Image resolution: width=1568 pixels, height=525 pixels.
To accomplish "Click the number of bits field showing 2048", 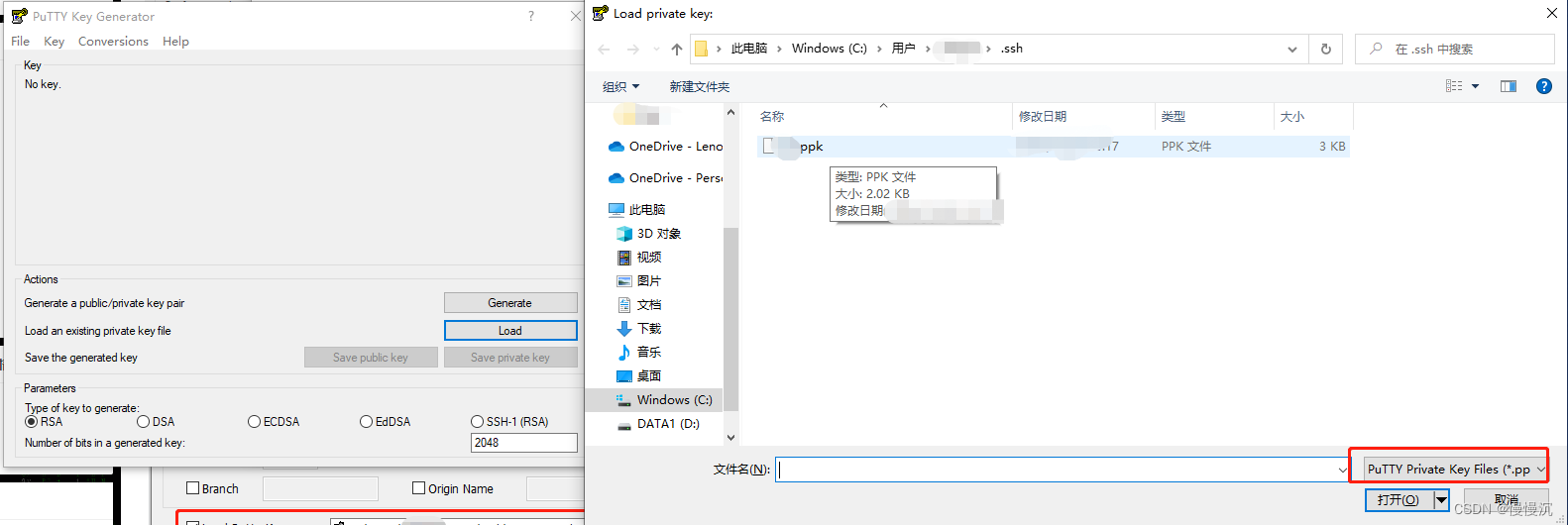I will (x=523, y=443).
